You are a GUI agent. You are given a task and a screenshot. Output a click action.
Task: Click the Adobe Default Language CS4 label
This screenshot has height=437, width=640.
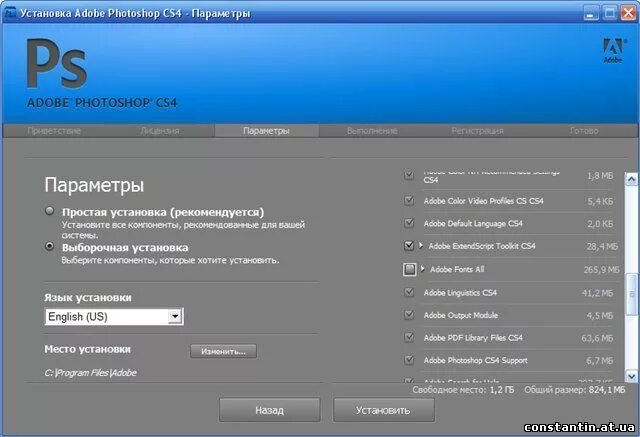[473, 223]
